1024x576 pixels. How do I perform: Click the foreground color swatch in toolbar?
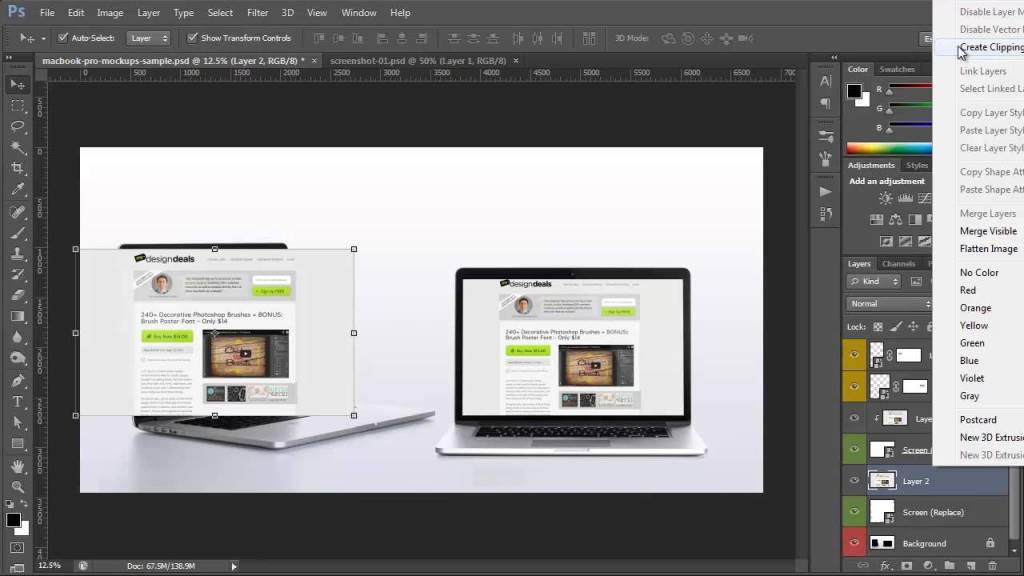pyautogui.click(x=12, y=520)
